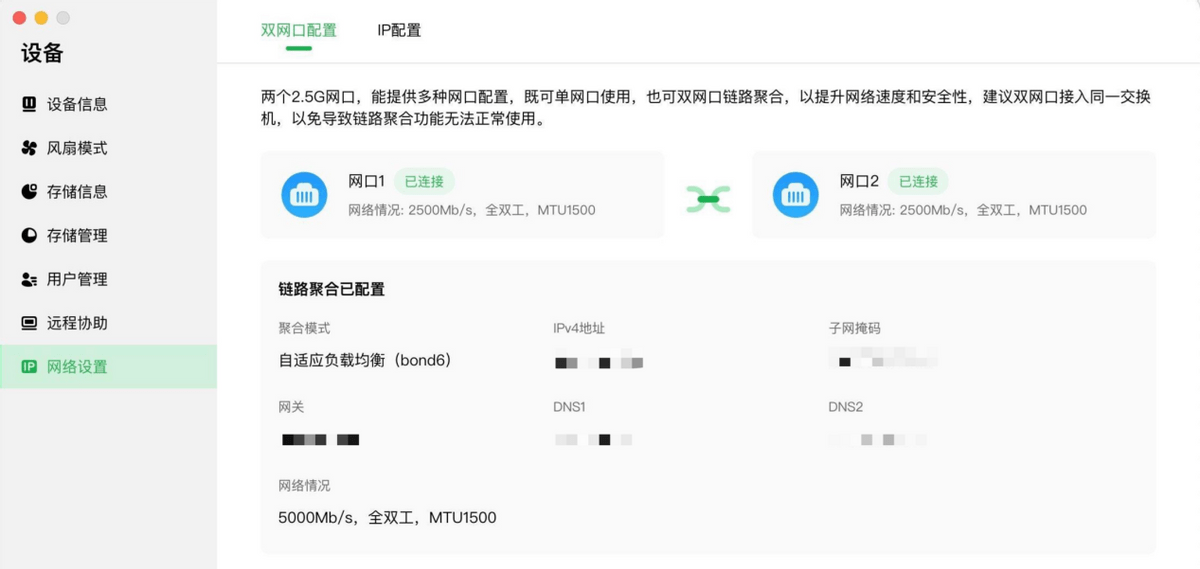Click the green IP icon beside 网络设置
This screenshot has width=1200, height=569.
pyautogui.click(x=29, y=367)
